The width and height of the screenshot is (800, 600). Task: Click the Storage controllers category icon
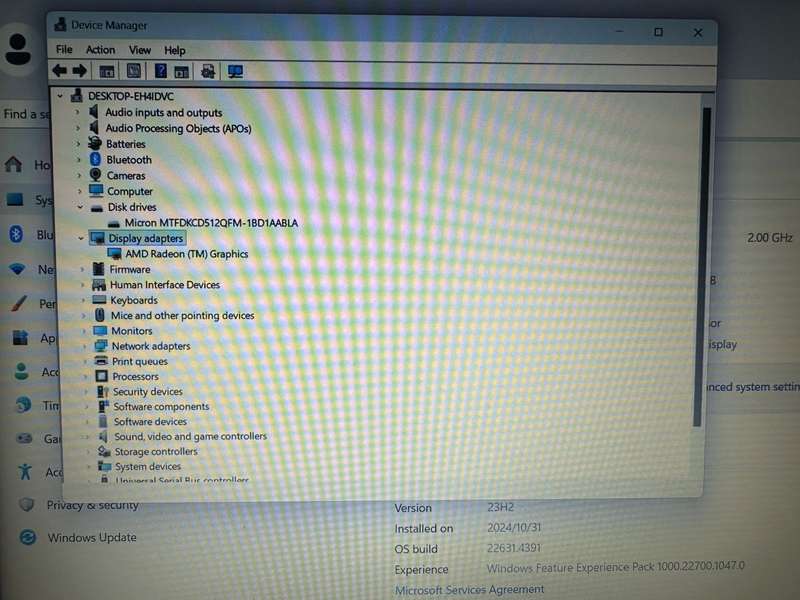104,451
